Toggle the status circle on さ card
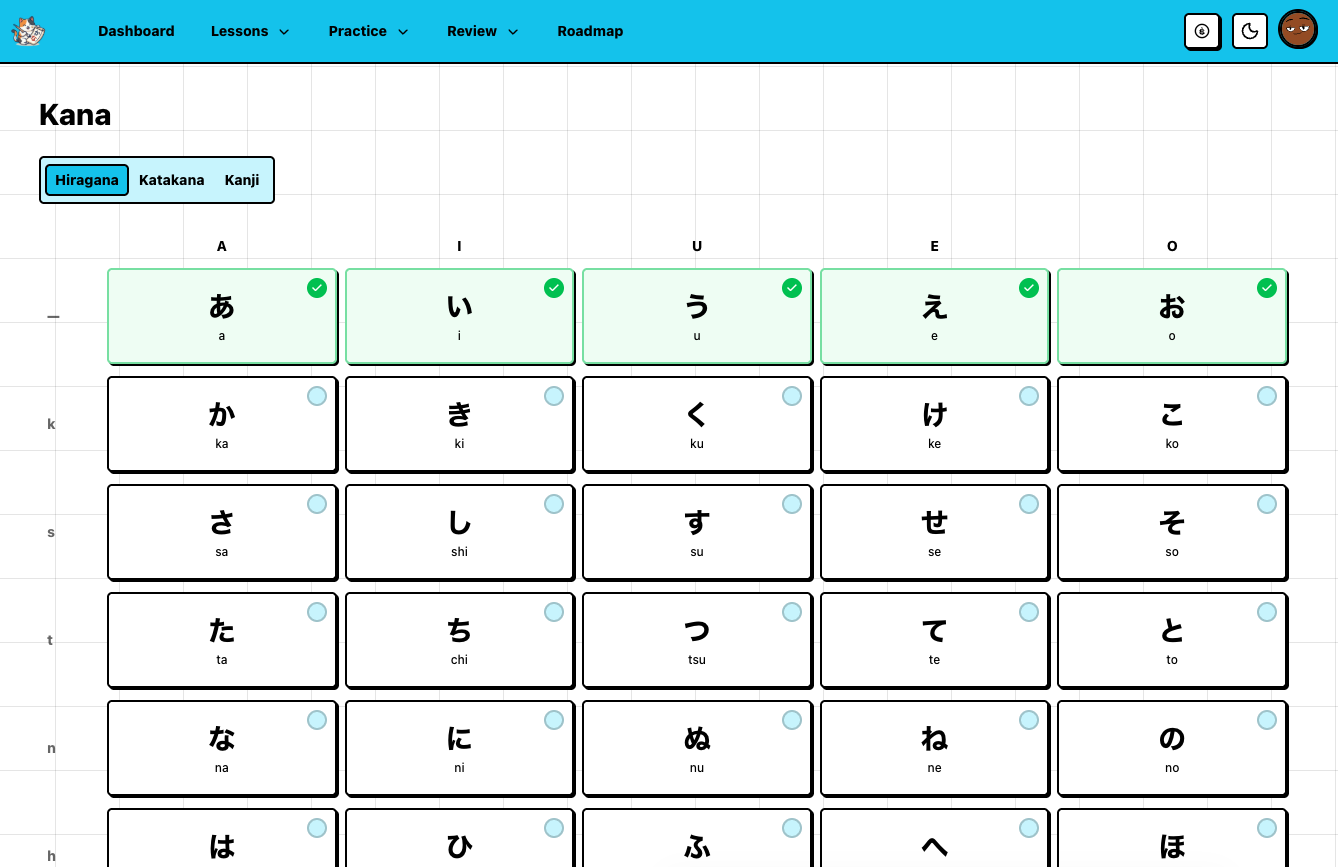The width and height of the screenshot is (1338, 867). (317, 504)
